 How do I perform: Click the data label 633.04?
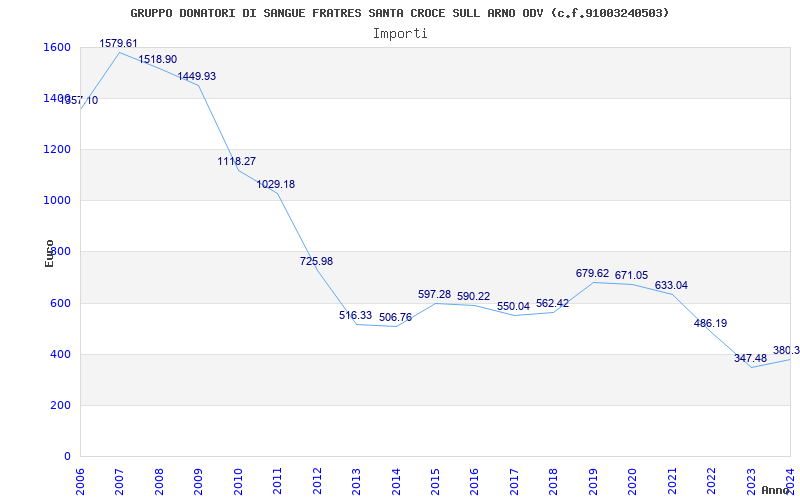[671, 286]
